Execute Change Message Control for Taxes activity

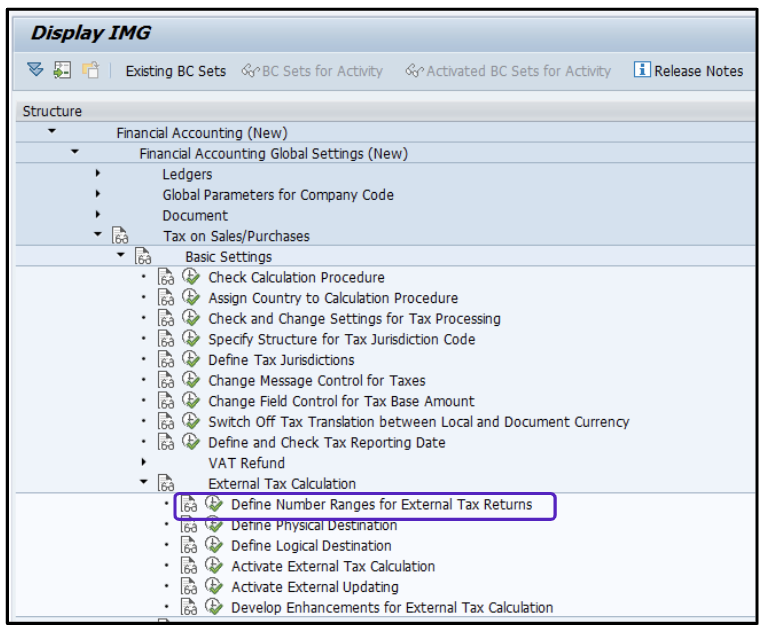[191, 380]
